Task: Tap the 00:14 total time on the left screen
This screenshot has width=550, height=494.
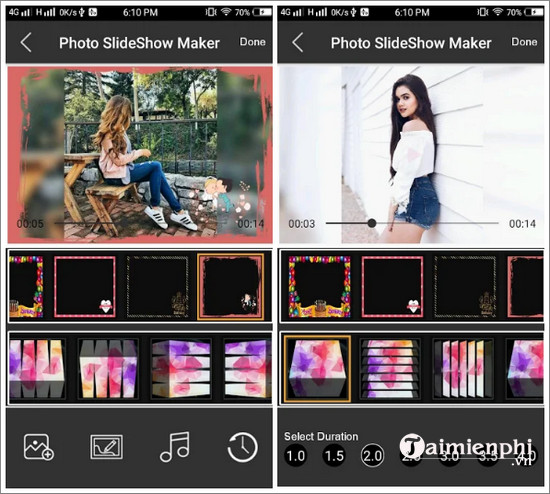Action: (251, 223)
